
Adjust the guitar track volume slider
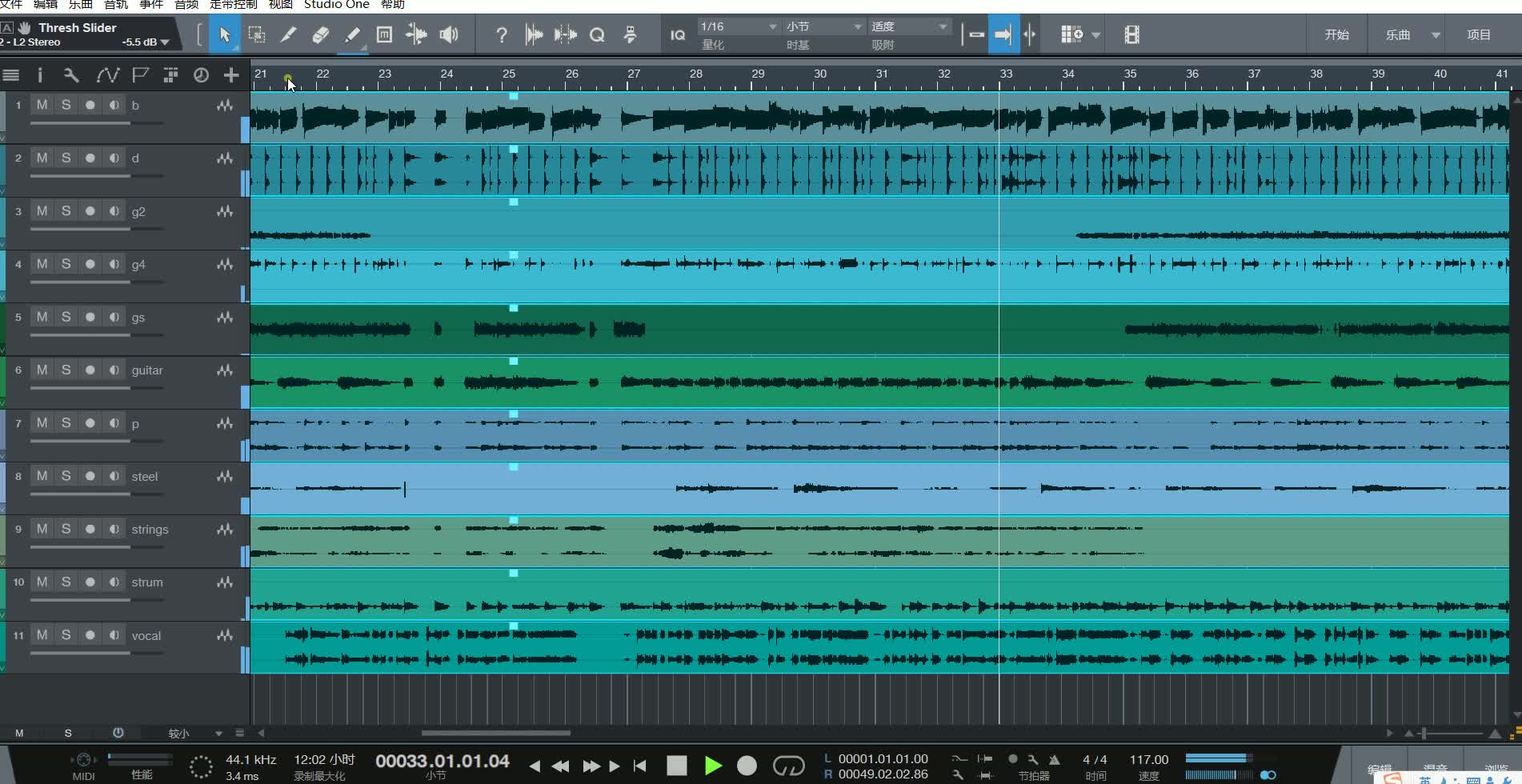98,388
